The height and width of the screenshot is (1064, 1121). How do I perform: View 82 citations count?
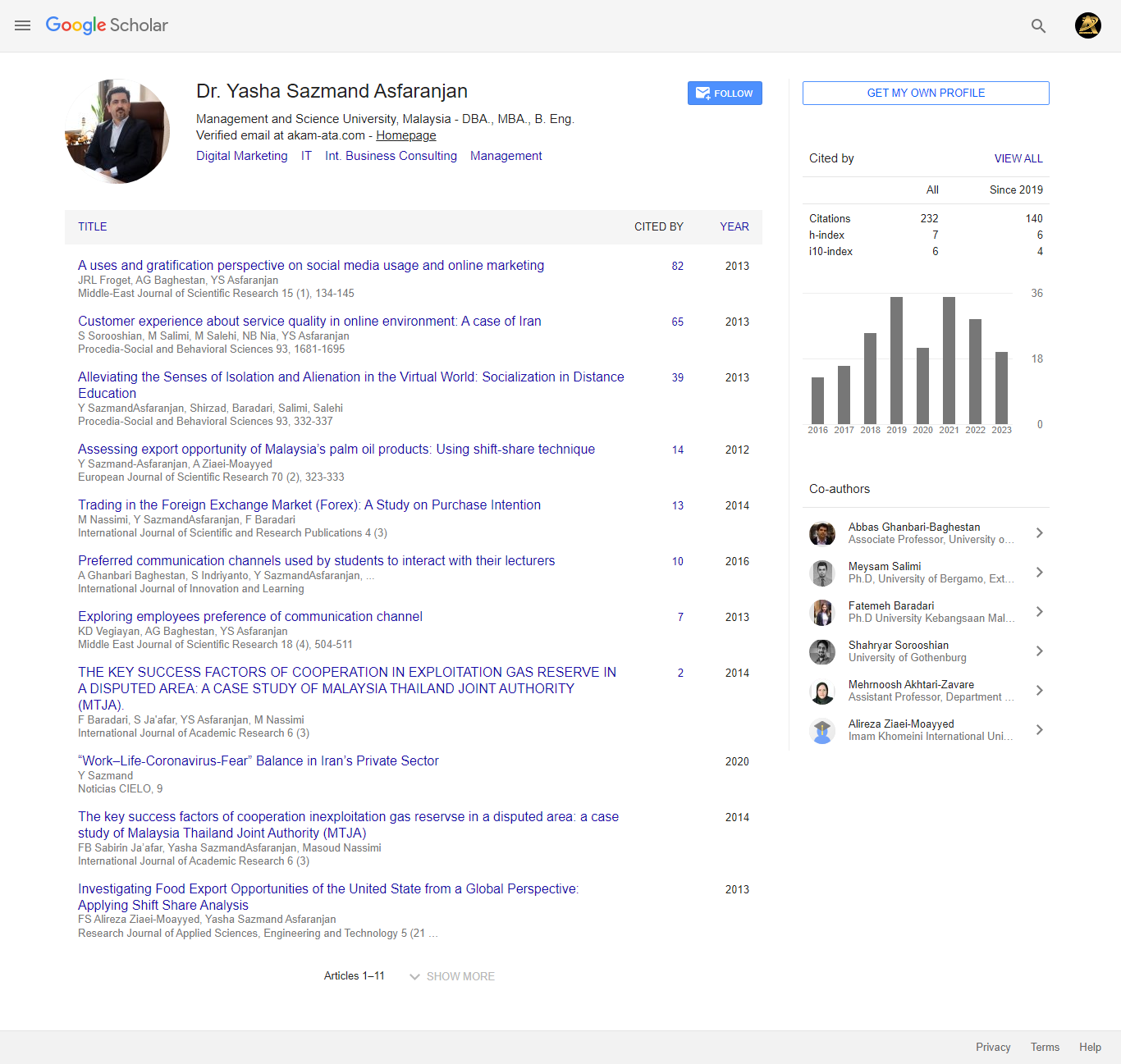pos(678,266)
